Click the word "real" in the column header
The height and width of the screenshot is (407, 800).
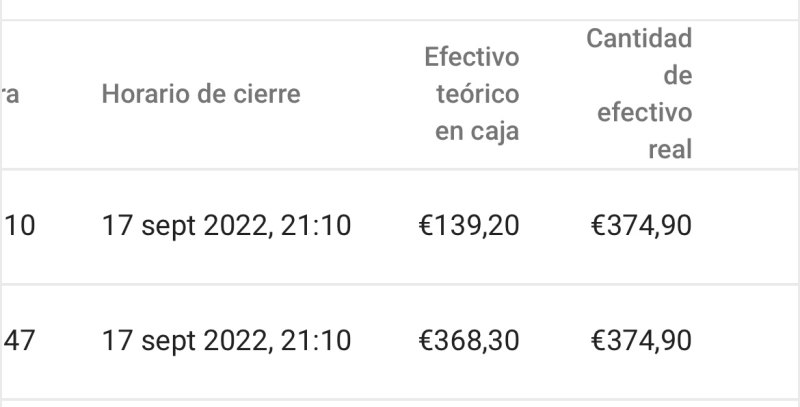[670, 150]
